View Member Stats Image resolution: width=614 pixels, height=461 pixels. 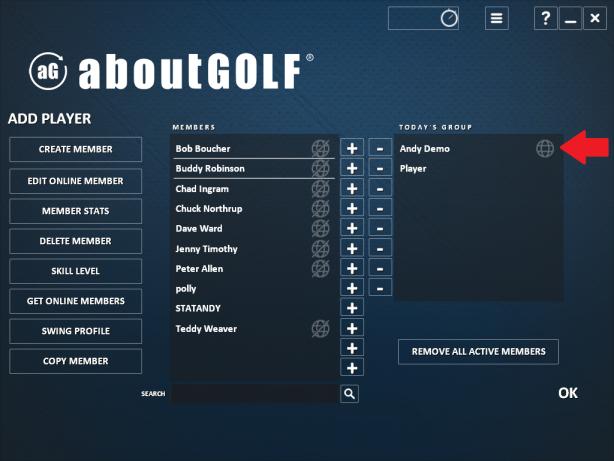pyautogui.click(x=76, y=211)
